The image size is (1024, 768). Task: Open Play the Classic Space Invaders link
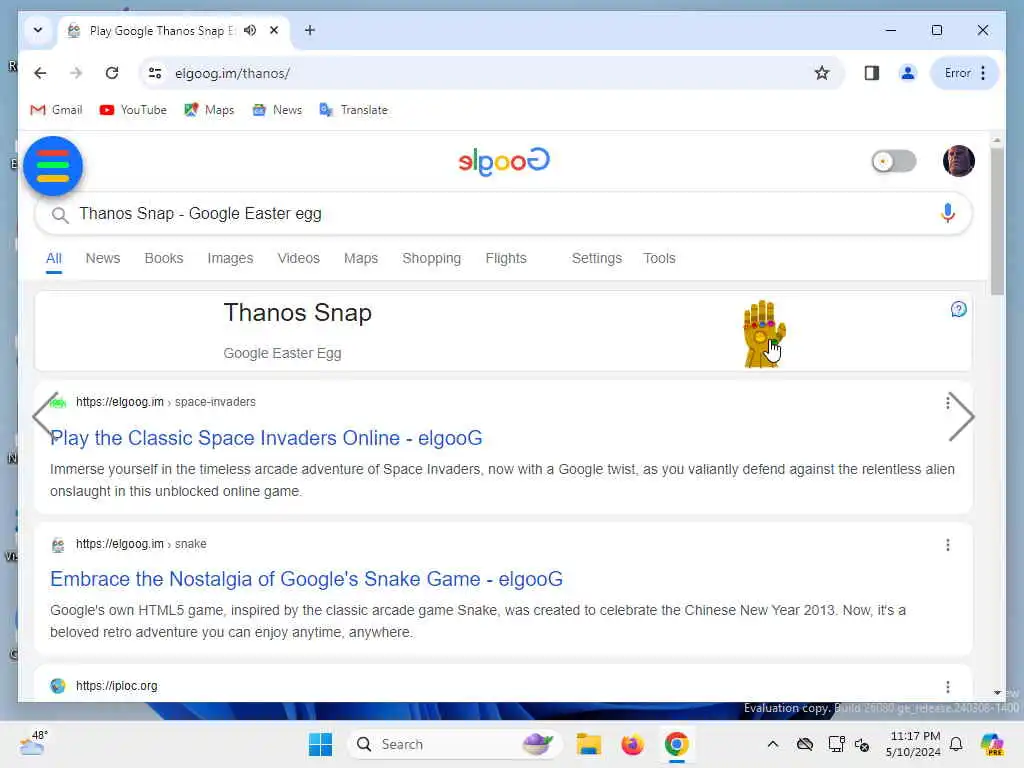point(266,438)
